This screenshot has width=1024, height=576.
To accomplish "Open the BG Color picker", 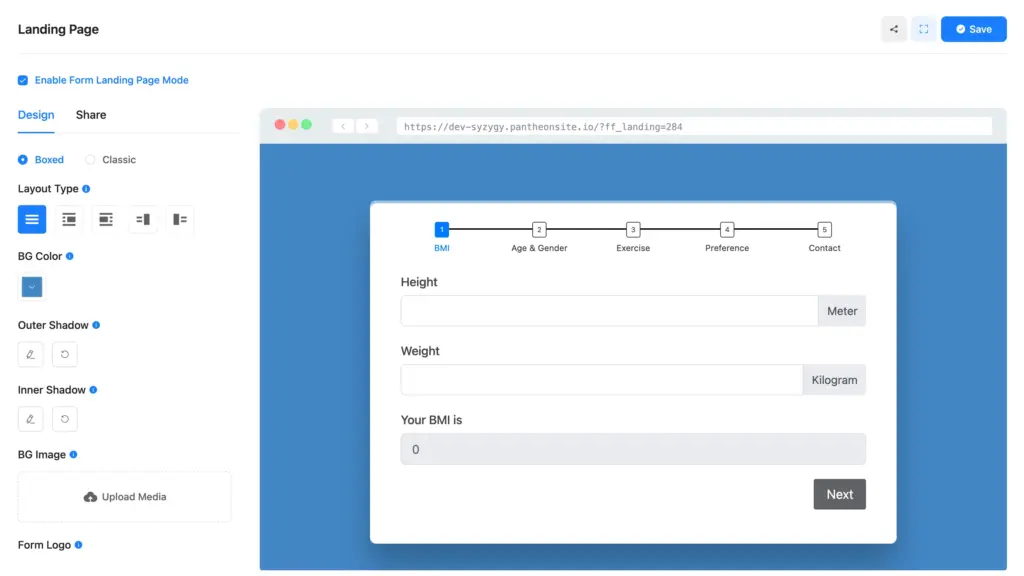I will coord(31,287).
